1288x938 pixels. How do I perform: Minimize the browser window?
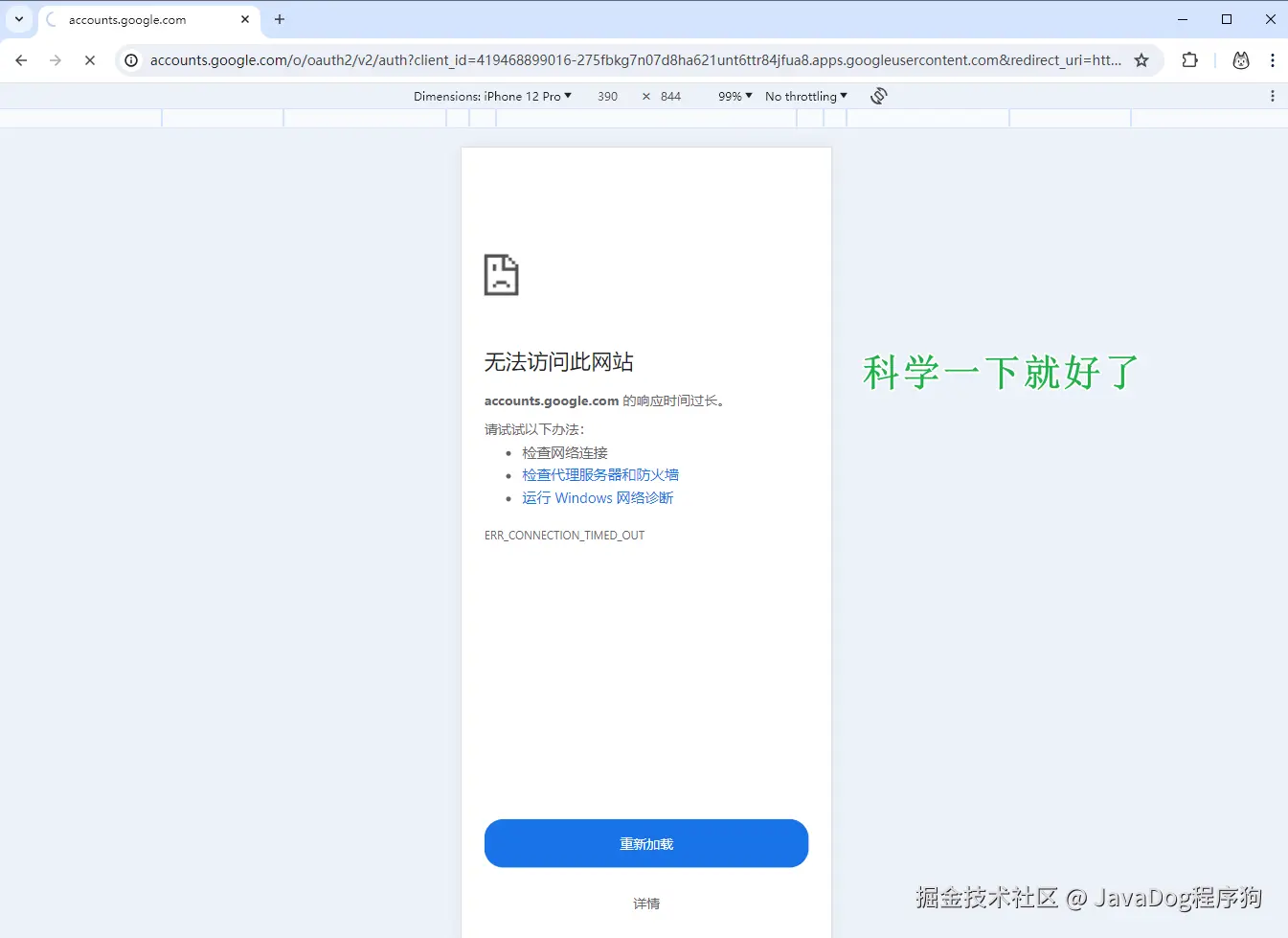(1183, 19)
